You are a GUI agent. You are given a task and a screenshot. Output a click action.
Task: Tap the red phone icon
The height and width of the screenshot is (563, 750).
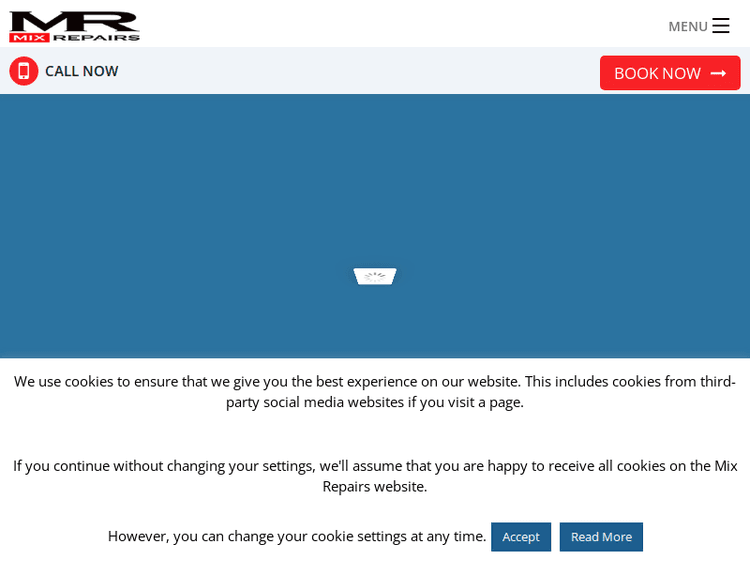[x=24, y=71]
